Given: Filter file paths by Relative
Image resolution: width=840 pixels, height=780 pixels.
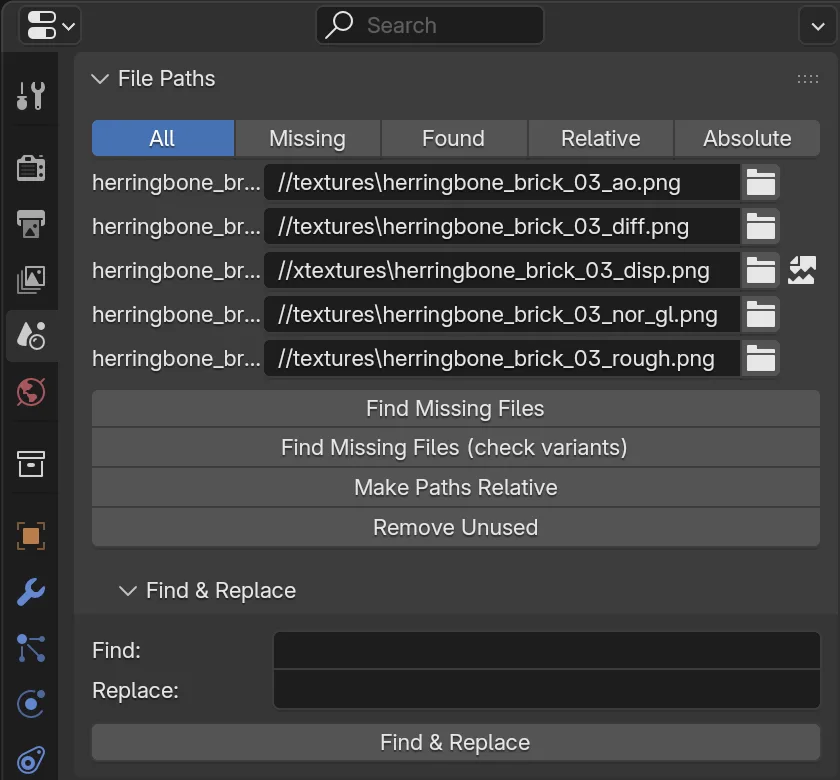Looking at the screenshot, I should (601, 138).
